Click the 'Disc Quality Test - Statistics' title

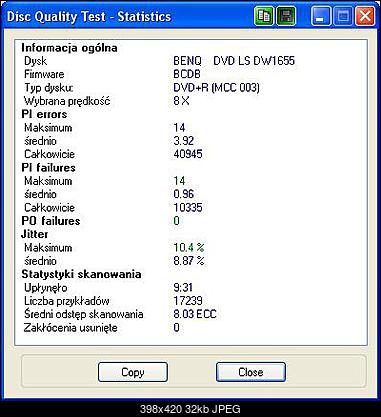click(89, 17)
